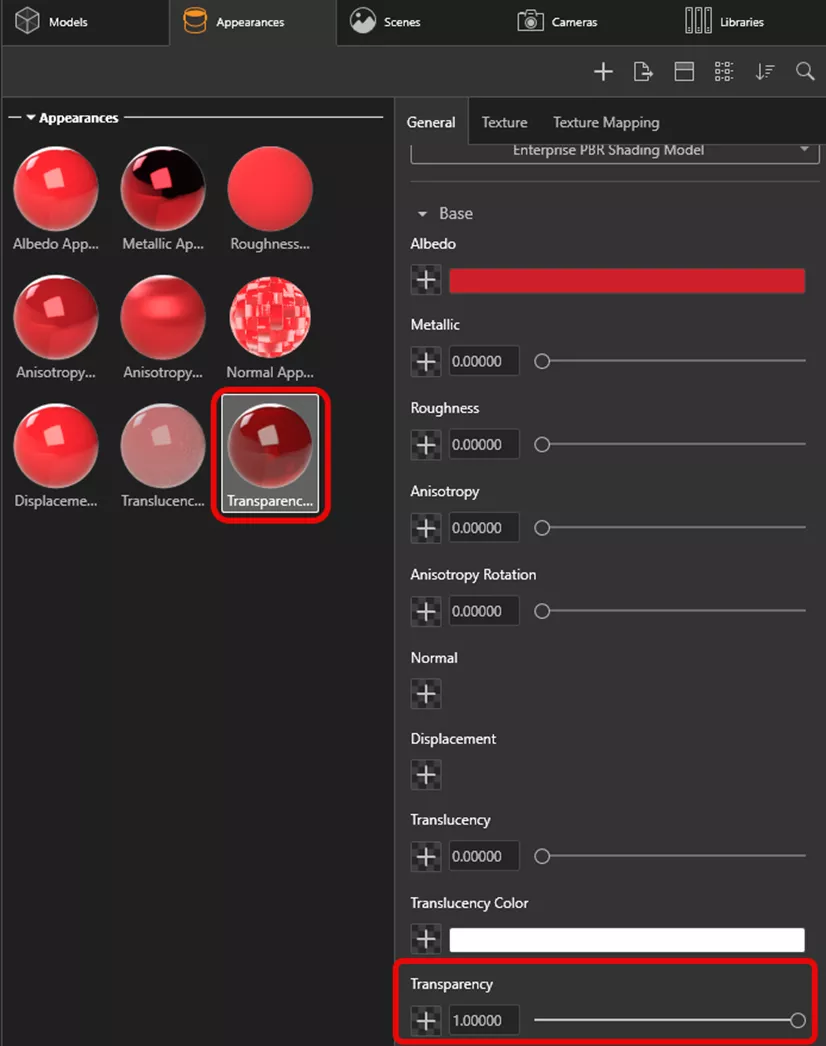Viewport: 826px width, 1046px height.
Task: Switch to the detailed list view icon
Action: point(723,71)
